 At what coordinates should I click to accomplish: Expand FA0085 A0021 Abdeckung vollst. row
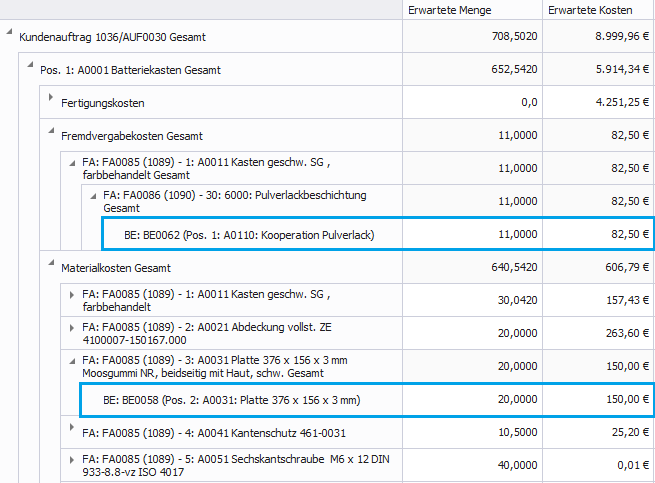point(72,327)
